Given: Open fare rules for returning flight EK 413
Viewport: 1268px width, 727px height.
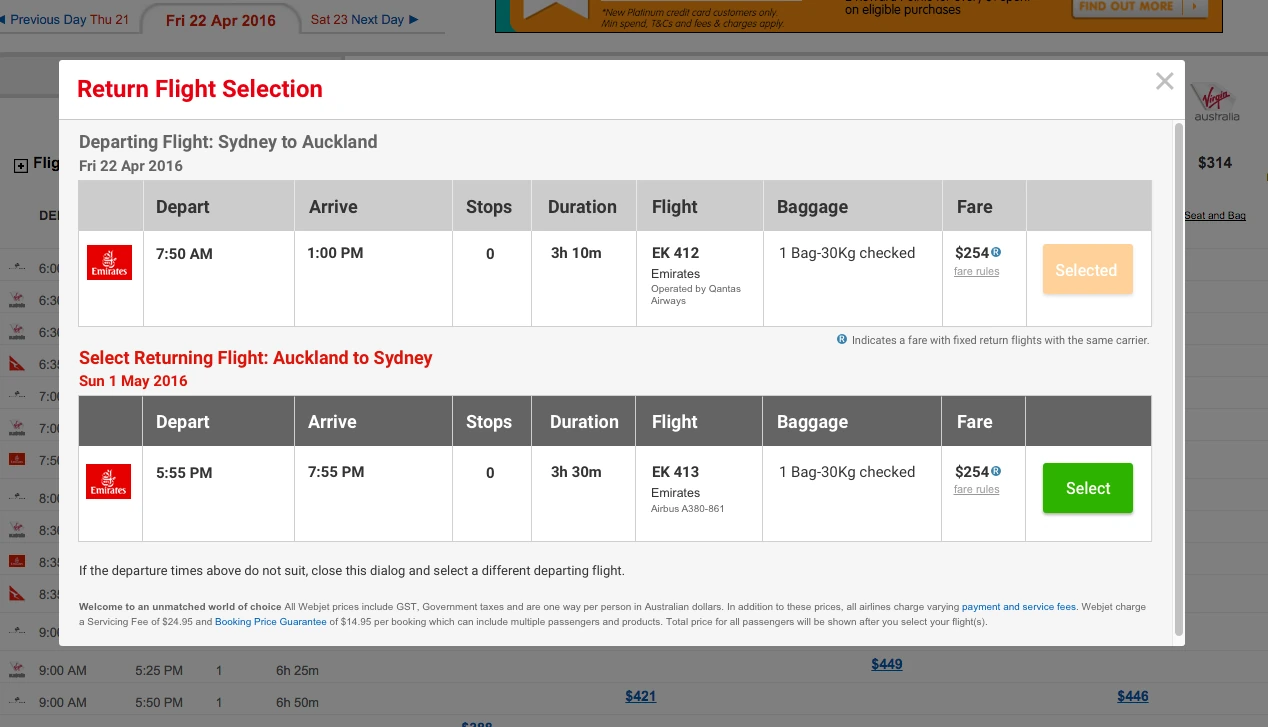Looking at the screenshot, I should tap(976, 489).
